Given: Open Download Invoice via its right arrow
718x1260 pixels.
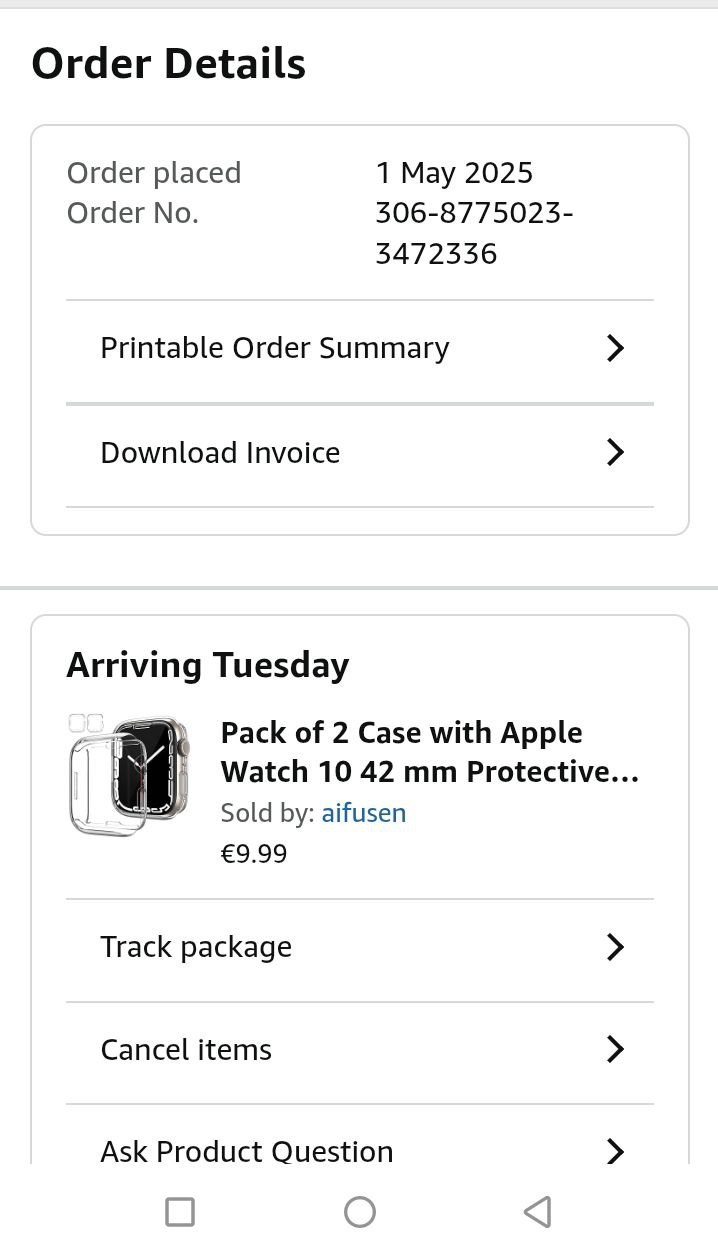Looking at the screenshot, I should [x=615, y=452].
